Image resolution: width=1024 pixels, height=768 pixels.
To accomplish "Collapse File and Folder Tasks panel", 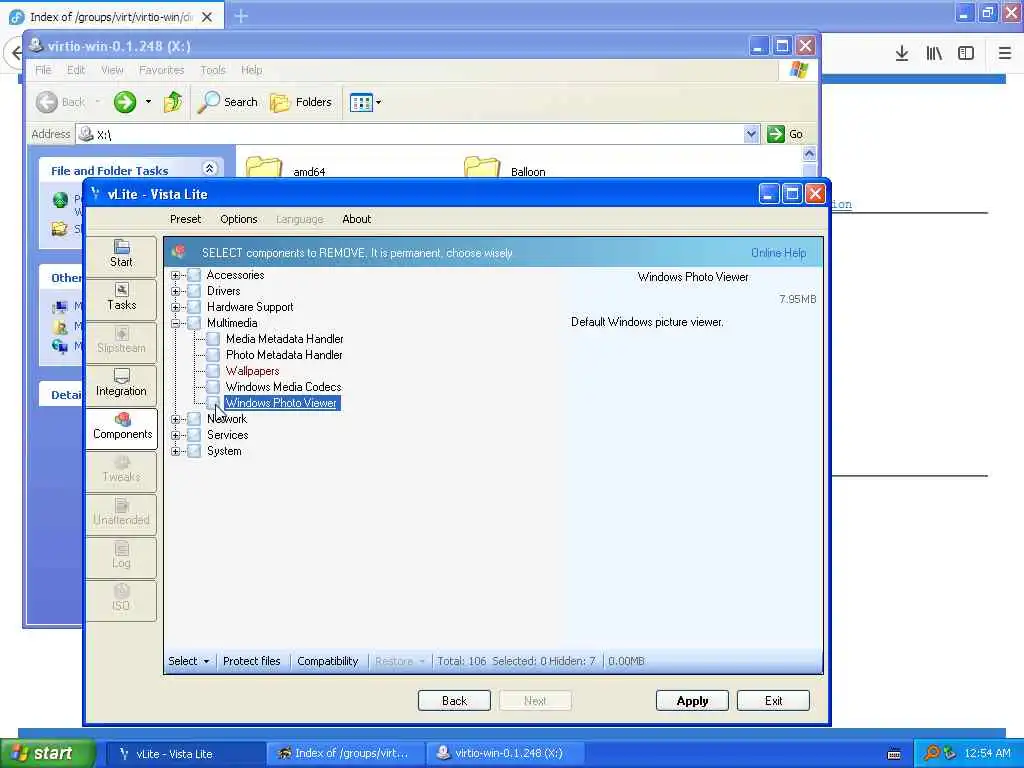I will 210,168.
